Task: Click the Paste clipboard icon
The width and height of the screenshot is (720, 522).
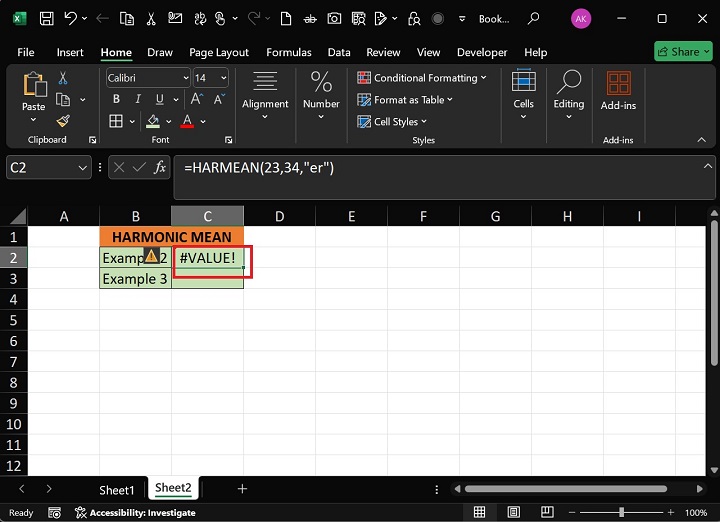Action: 34,85
